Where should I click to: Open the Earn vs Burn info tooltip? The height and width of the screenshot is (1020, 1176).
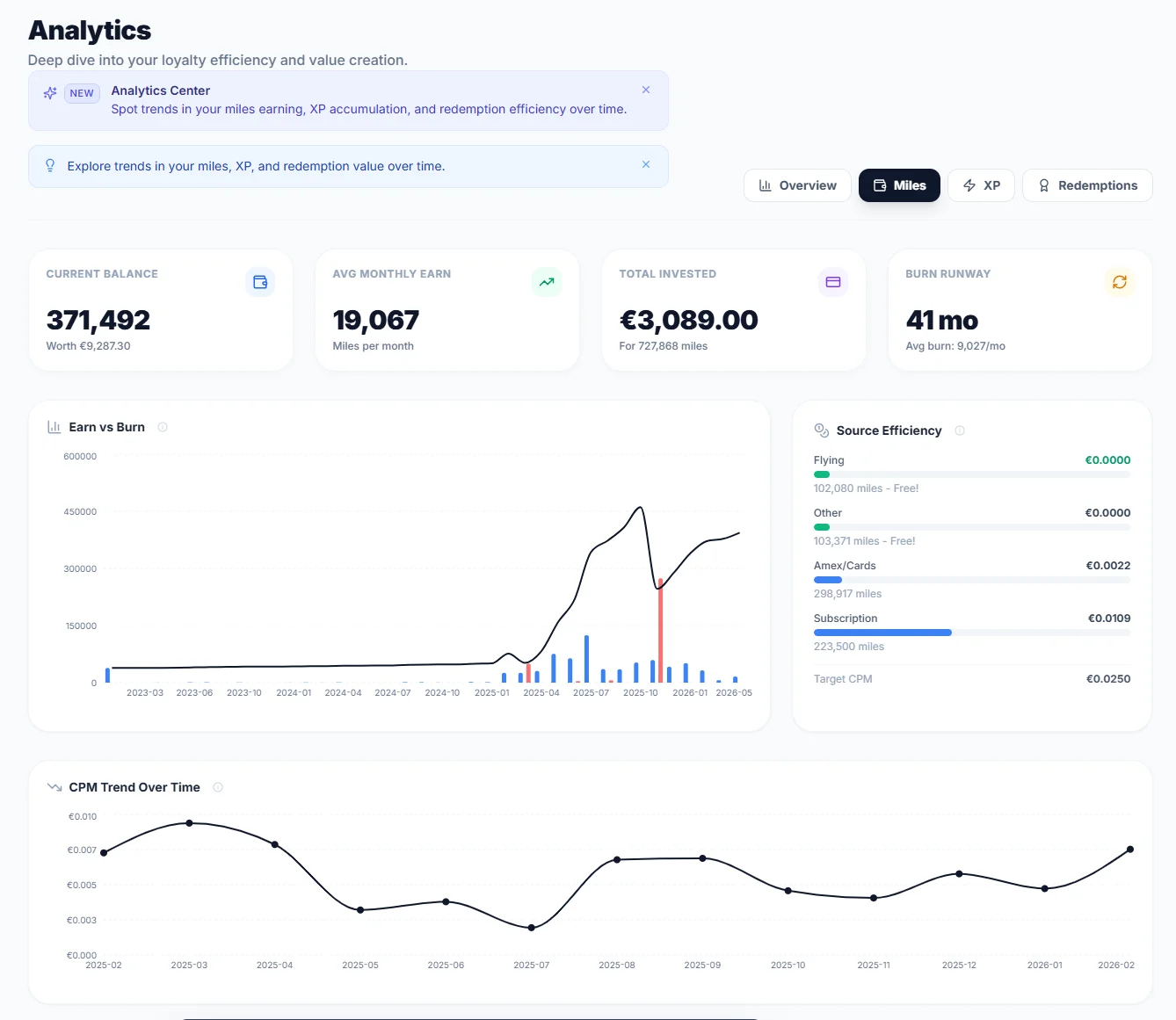[163, 427]
